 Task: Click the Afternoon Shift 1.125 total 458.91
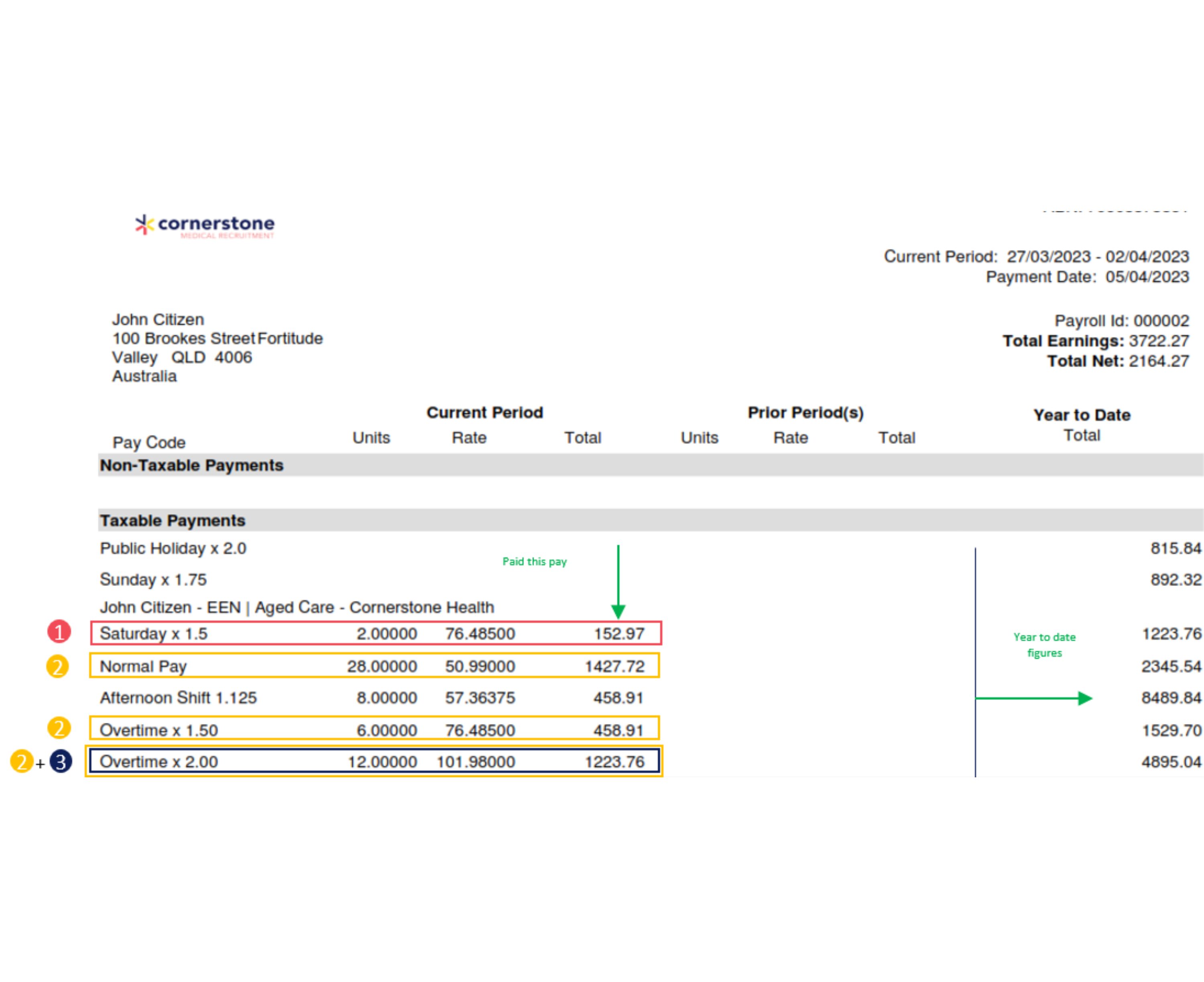[618, 697]
